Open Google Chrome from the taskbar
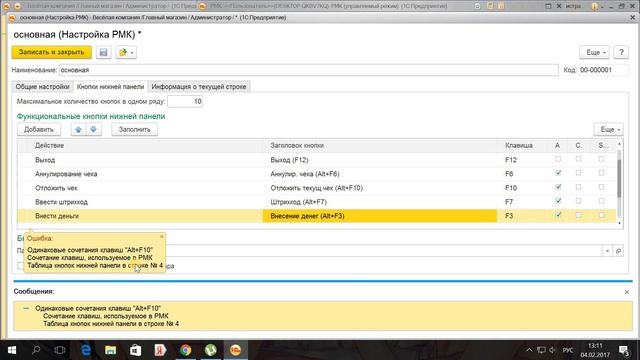Image resolution: width=640 pixels, height=360 pixels. click(185, 350)
